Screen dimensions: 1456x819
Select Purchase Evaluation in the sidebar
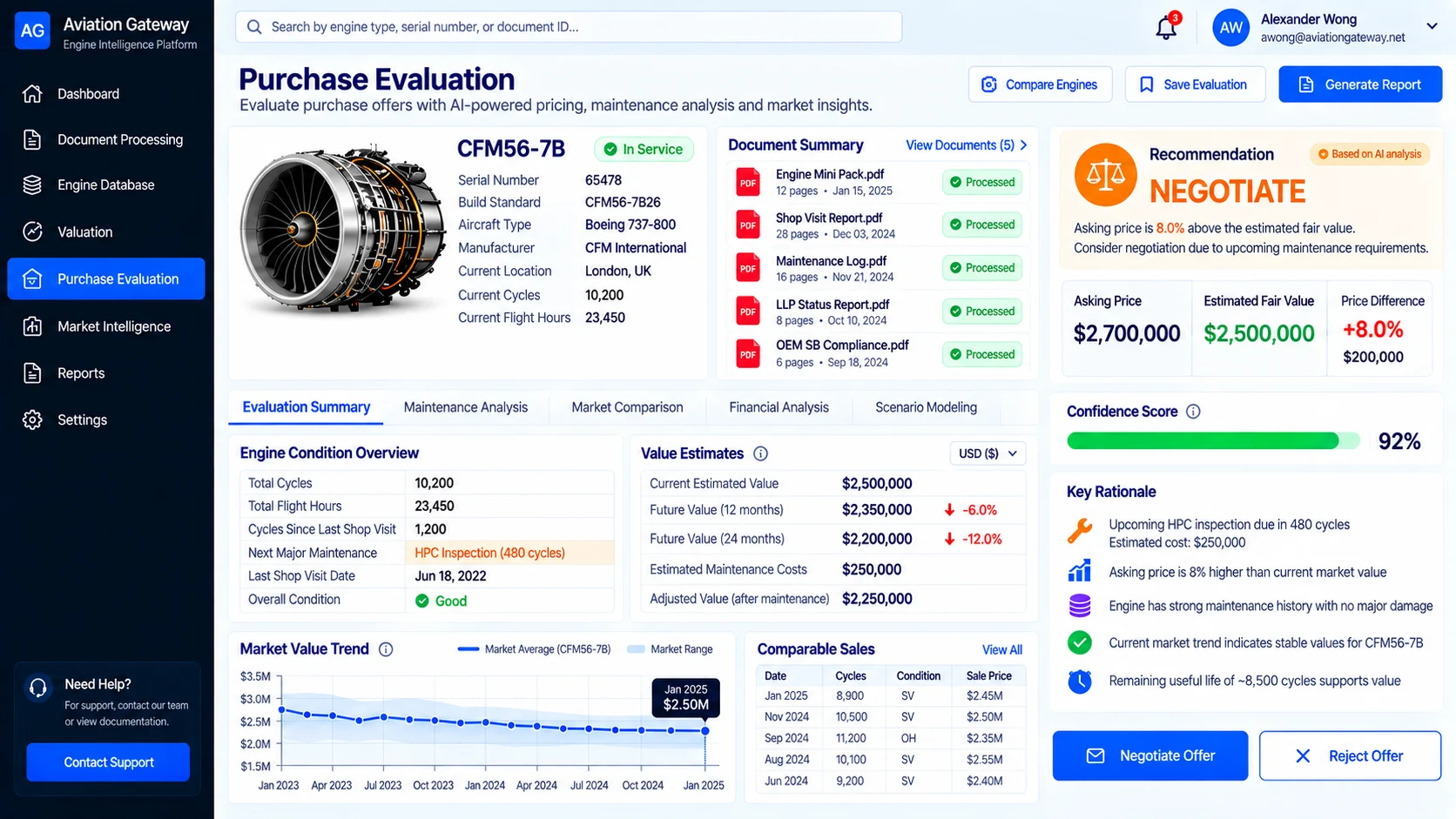[x=106, y=279]
